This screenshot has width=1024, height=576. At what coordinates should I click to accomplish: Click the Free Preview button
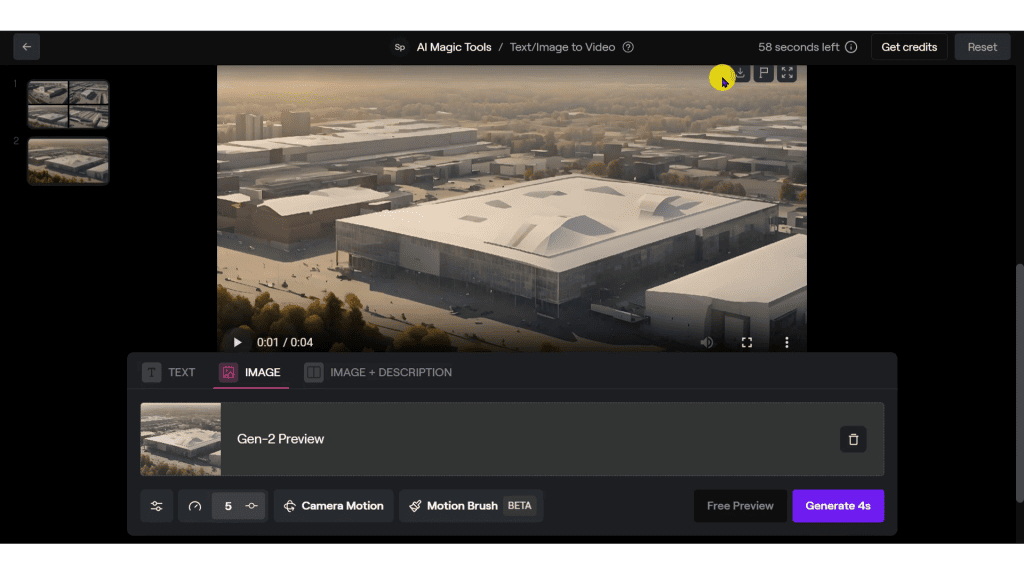(740, 506)
